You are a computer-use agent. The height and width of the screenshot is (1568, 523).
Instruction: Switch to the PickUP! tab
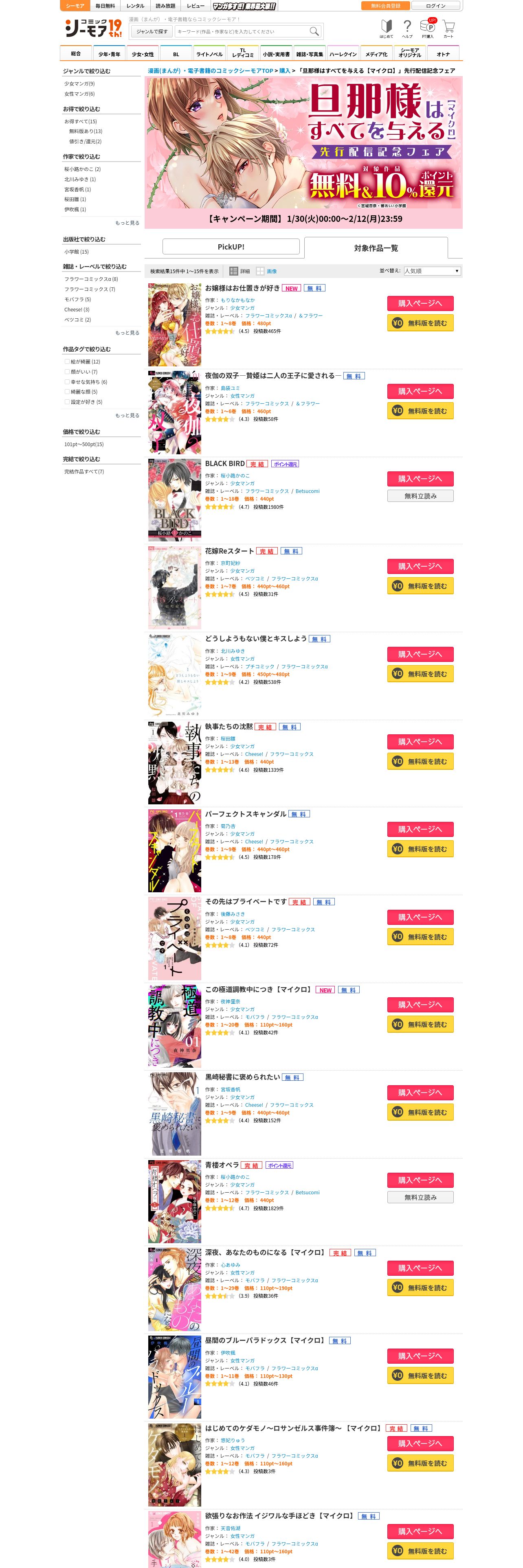(231, 247)
